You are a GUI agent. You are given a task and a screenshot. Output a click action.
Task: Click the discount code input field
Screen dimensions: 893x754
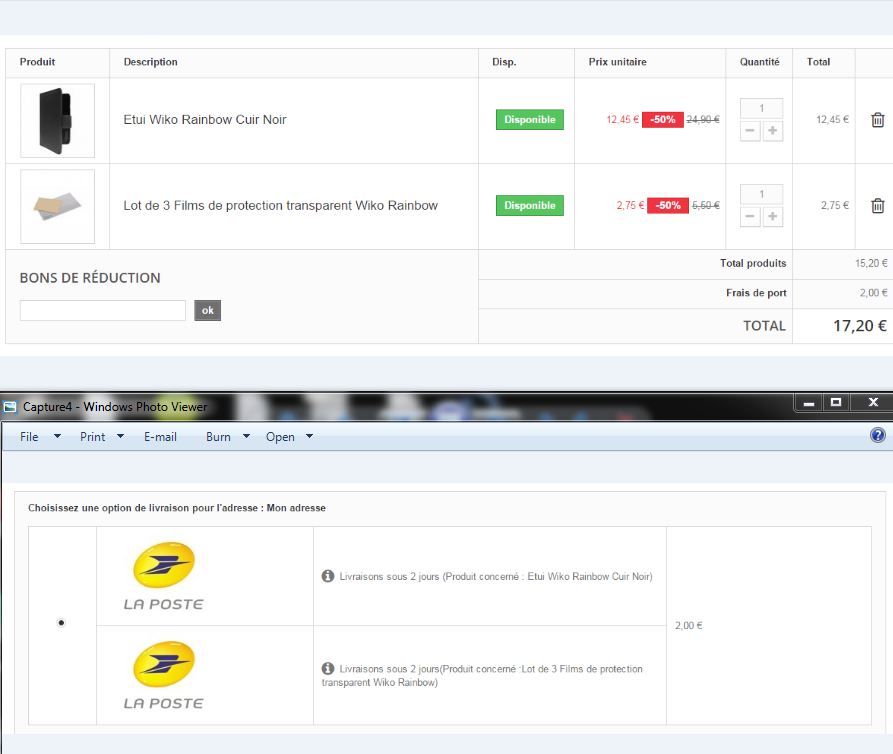pos(103,310)
